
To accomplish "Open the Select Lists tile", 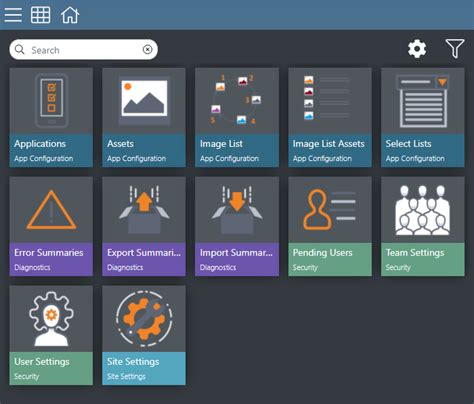I will pos(422,117).
